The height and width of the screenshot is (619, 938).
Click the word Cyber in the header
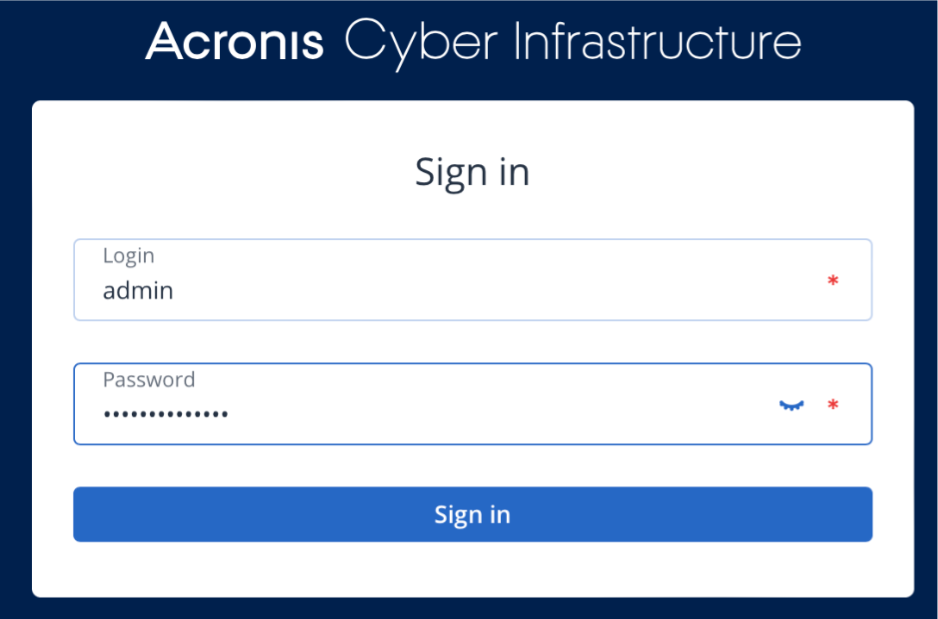tap(420, 42)
